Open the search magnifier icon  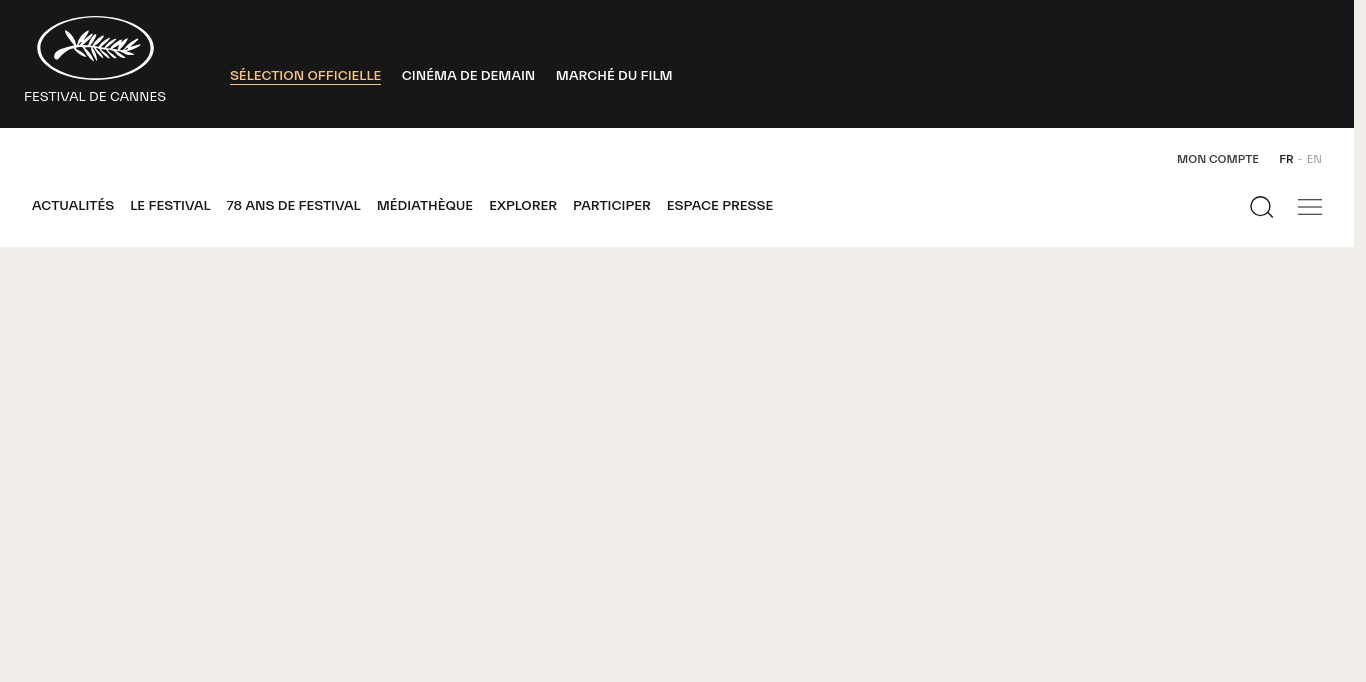pos(1261,207)
